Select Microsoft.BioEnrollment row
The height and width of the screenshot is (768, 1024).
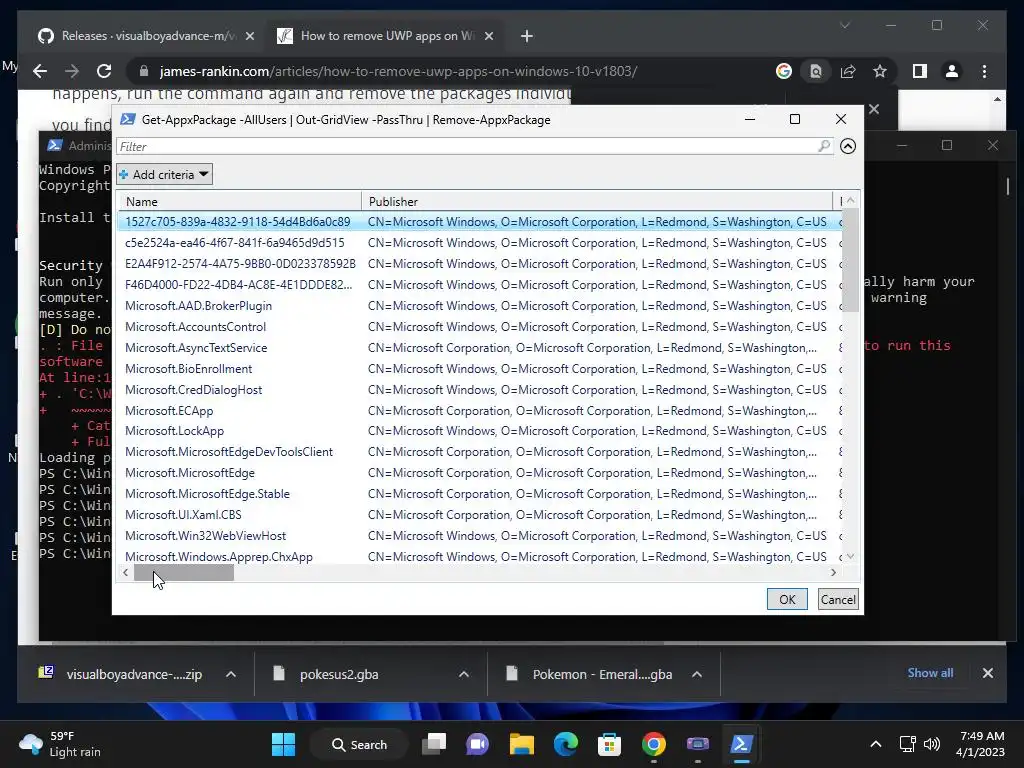click(x=480, y=368)
